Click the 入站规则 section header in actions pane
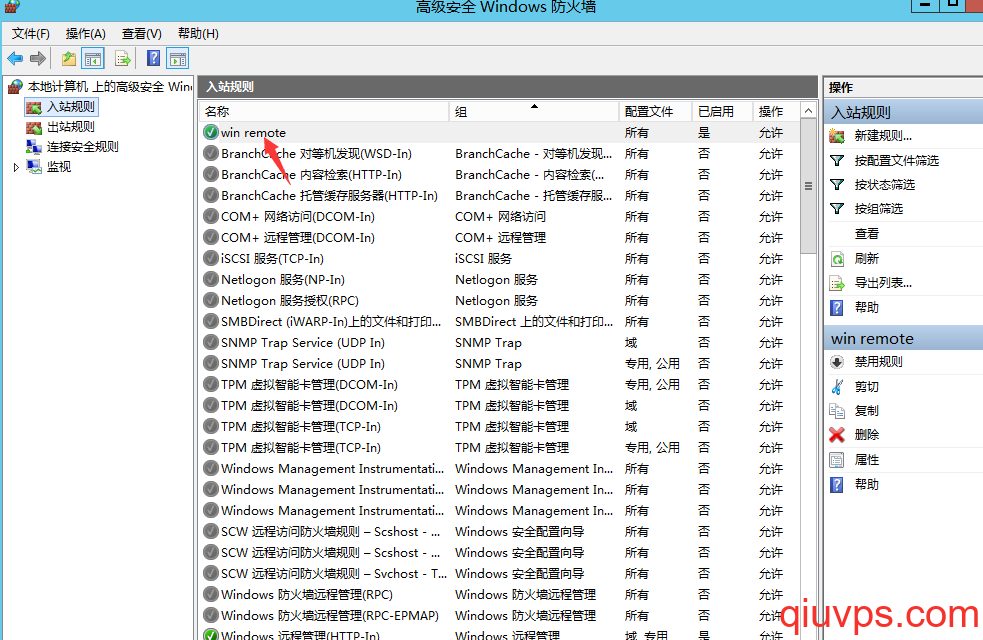983x640 pixels. [903, 112]
